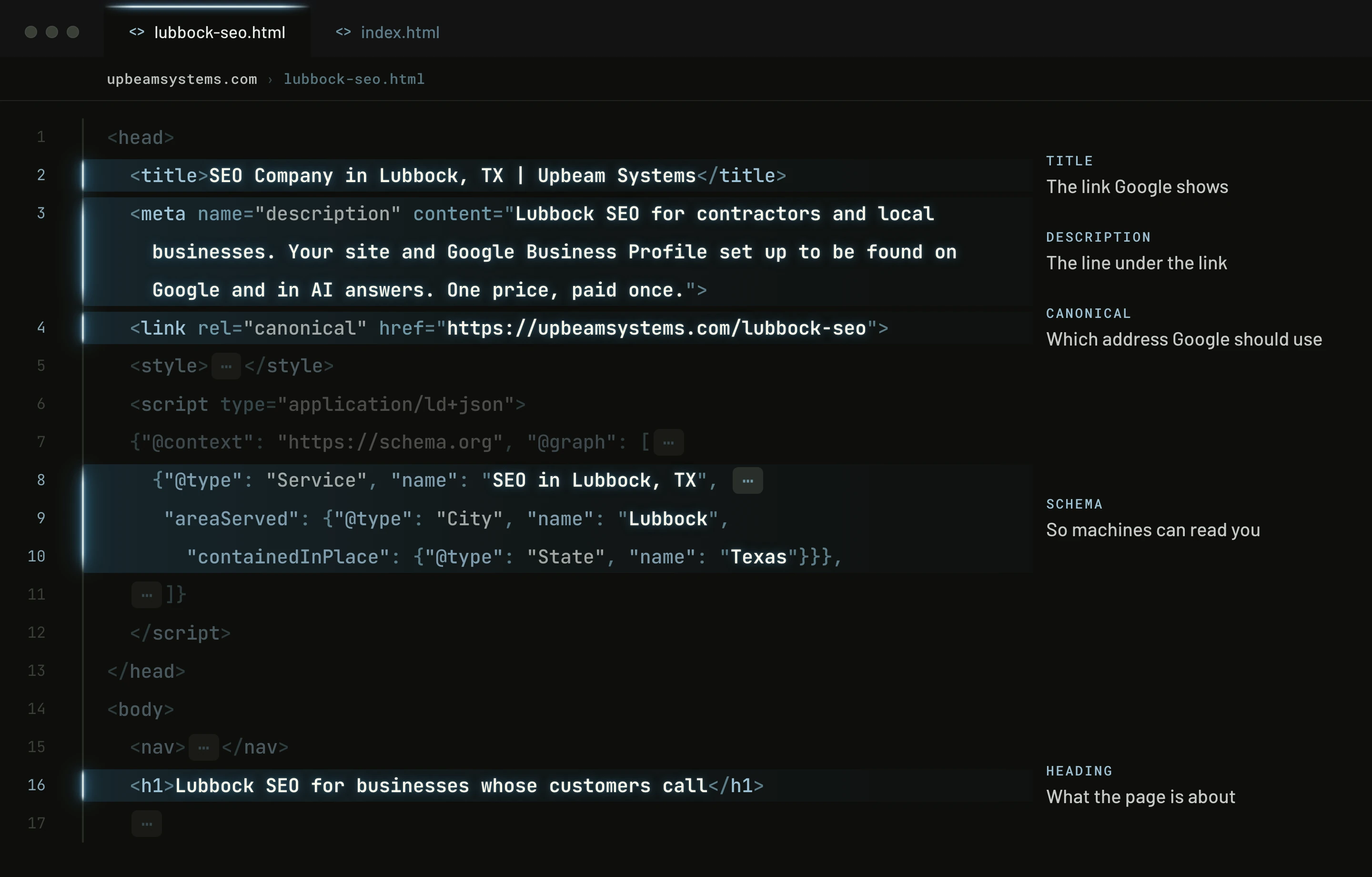The width and height of the screenshot is (1372, 877).
Task: Click the containedInPlace key on line 10
Action: pyautogui.click(x=288, y=557)
